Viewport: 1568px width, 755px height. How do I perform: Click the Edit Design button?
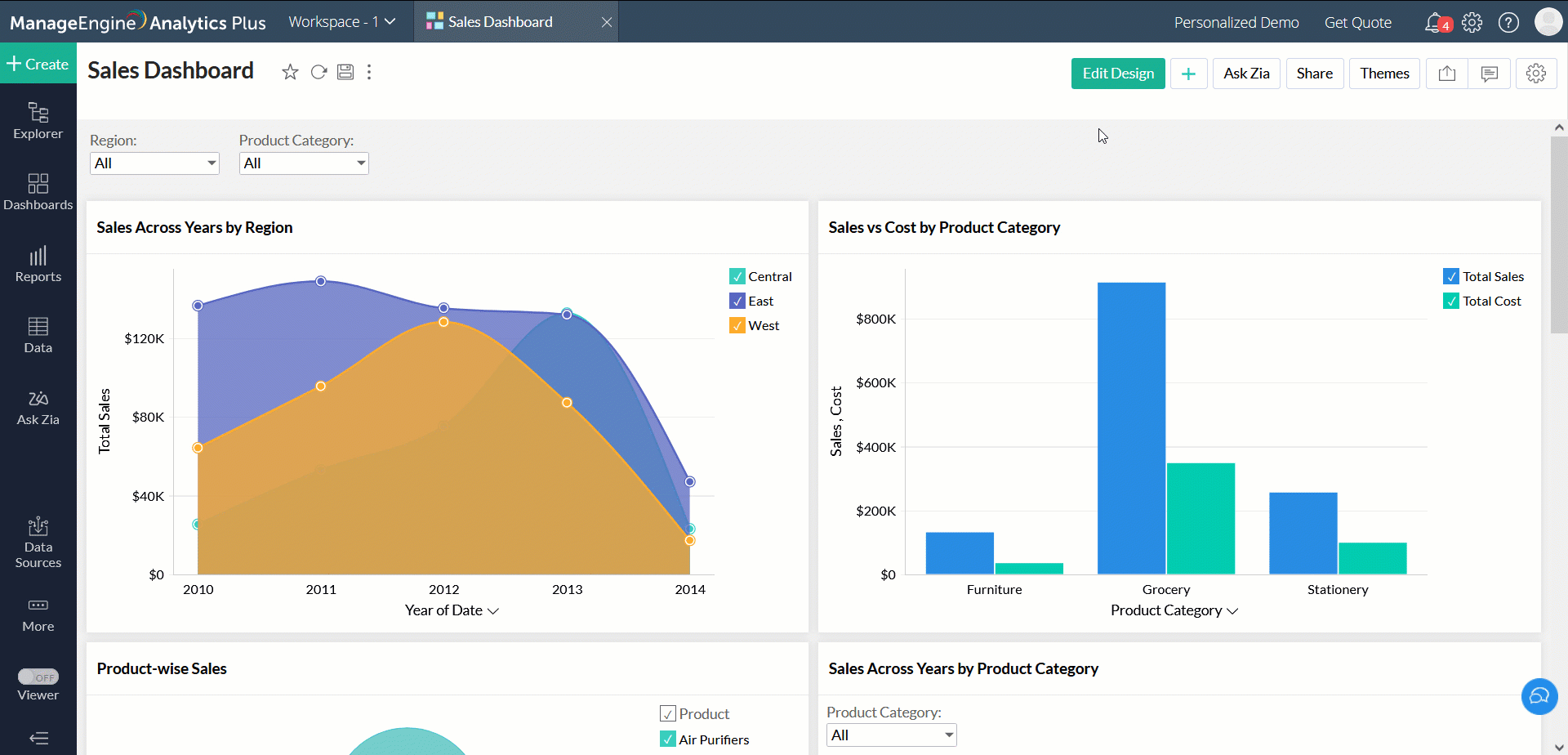[1117, 74]
